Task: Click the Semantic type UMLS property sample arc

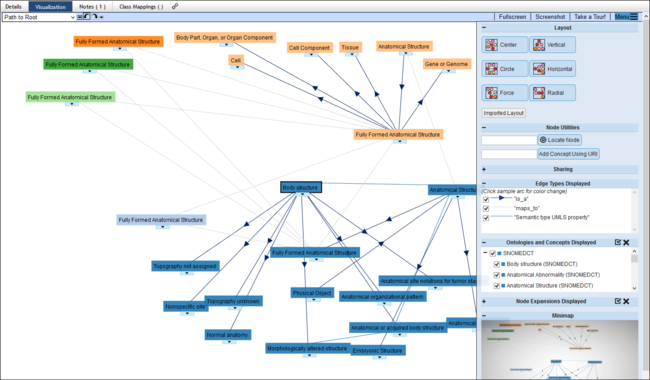Action: pos(501,216)
